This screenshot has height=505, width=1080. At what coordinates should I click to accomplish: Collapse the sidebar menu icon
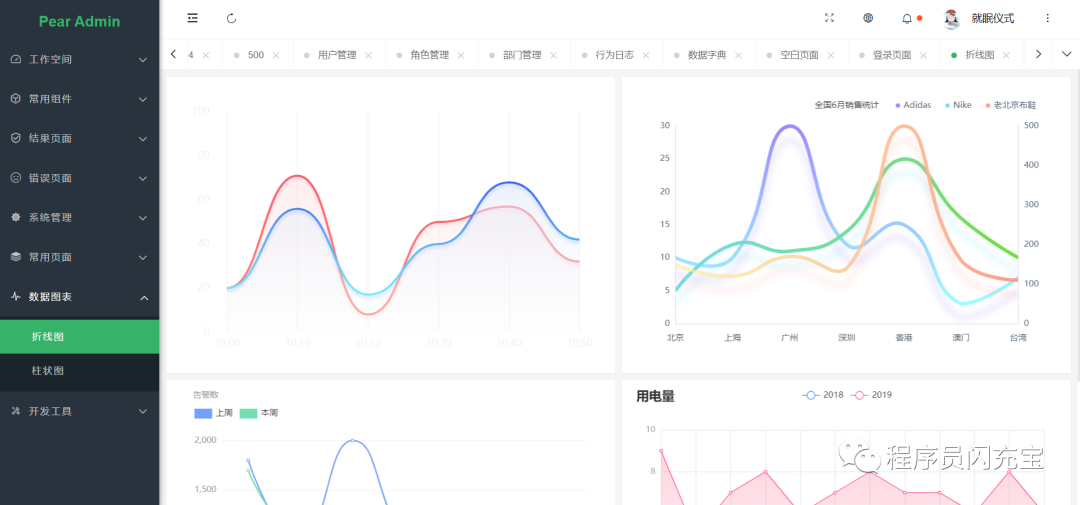(193, 19)
